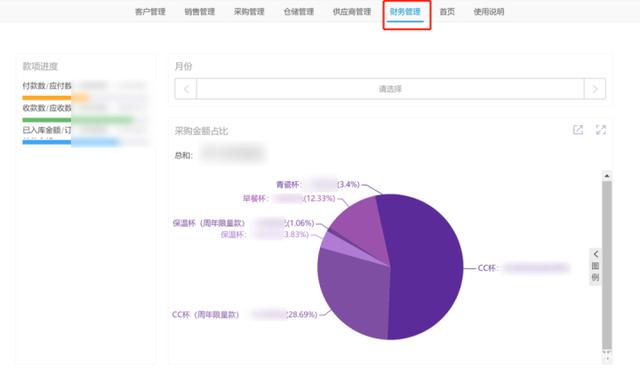Click the highlighted 财务管理 tab
Image resolution: width=640 pixels, height=374 pixels.
pos(405,12)
